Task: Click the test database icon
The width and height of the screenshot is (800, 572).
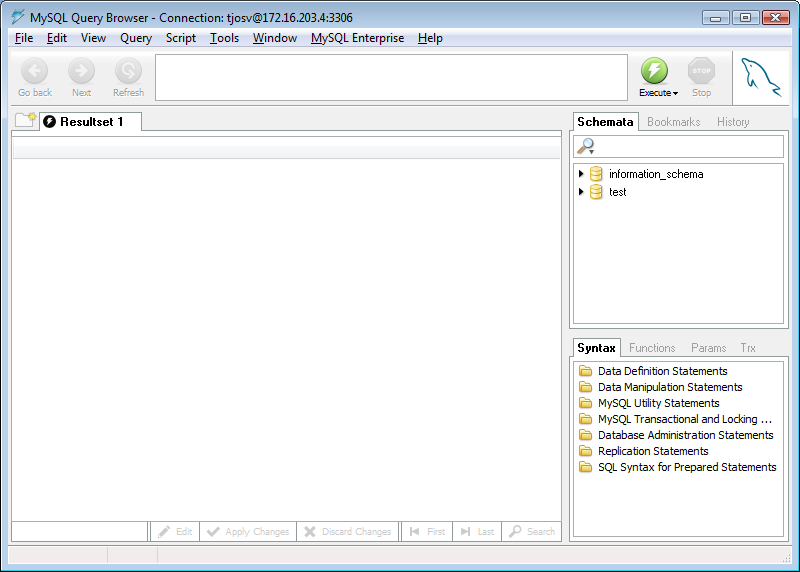Action: click(596, 192)
